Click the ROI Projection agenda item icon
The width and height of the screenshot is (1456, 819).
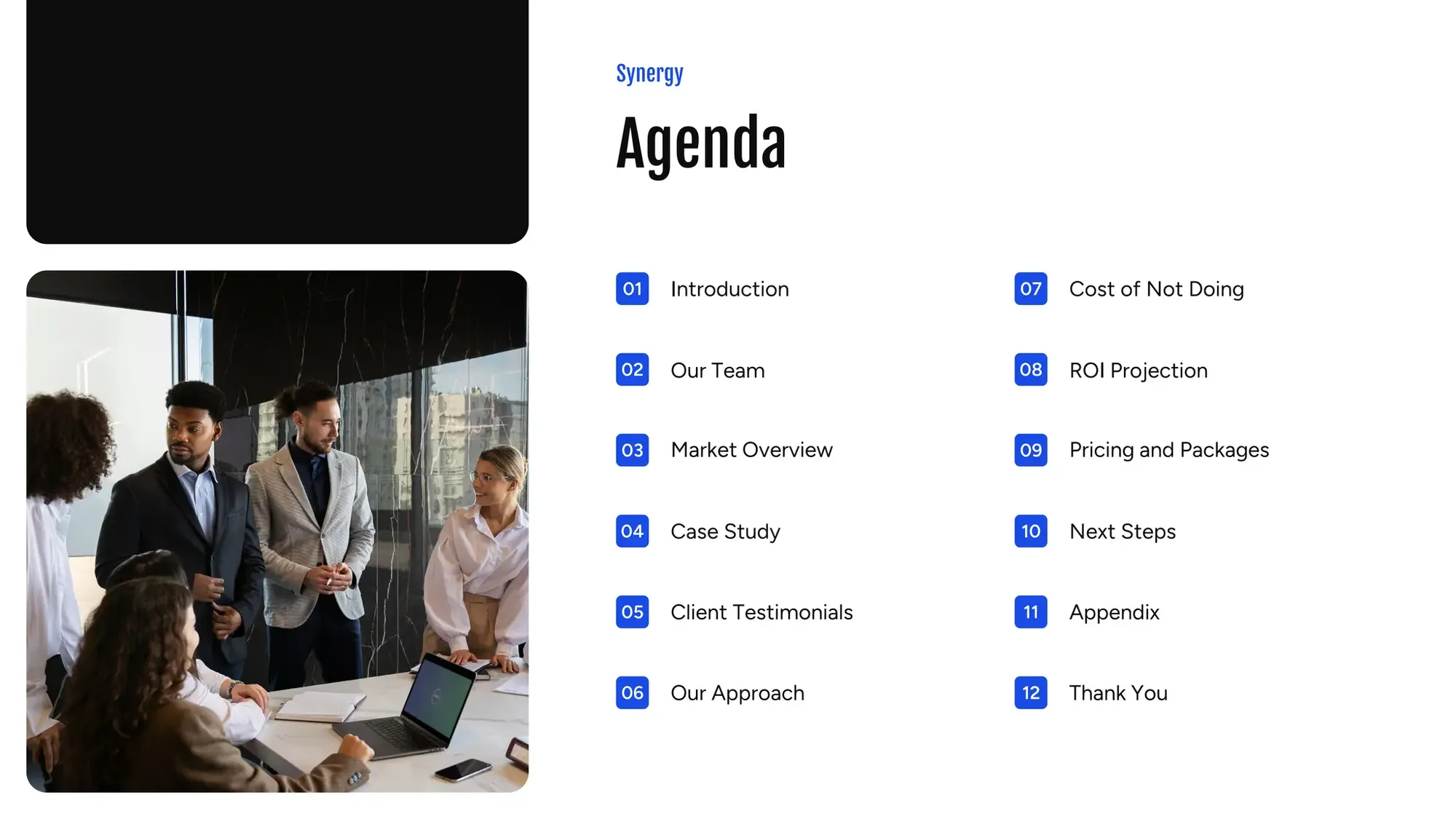[1030, 369]
